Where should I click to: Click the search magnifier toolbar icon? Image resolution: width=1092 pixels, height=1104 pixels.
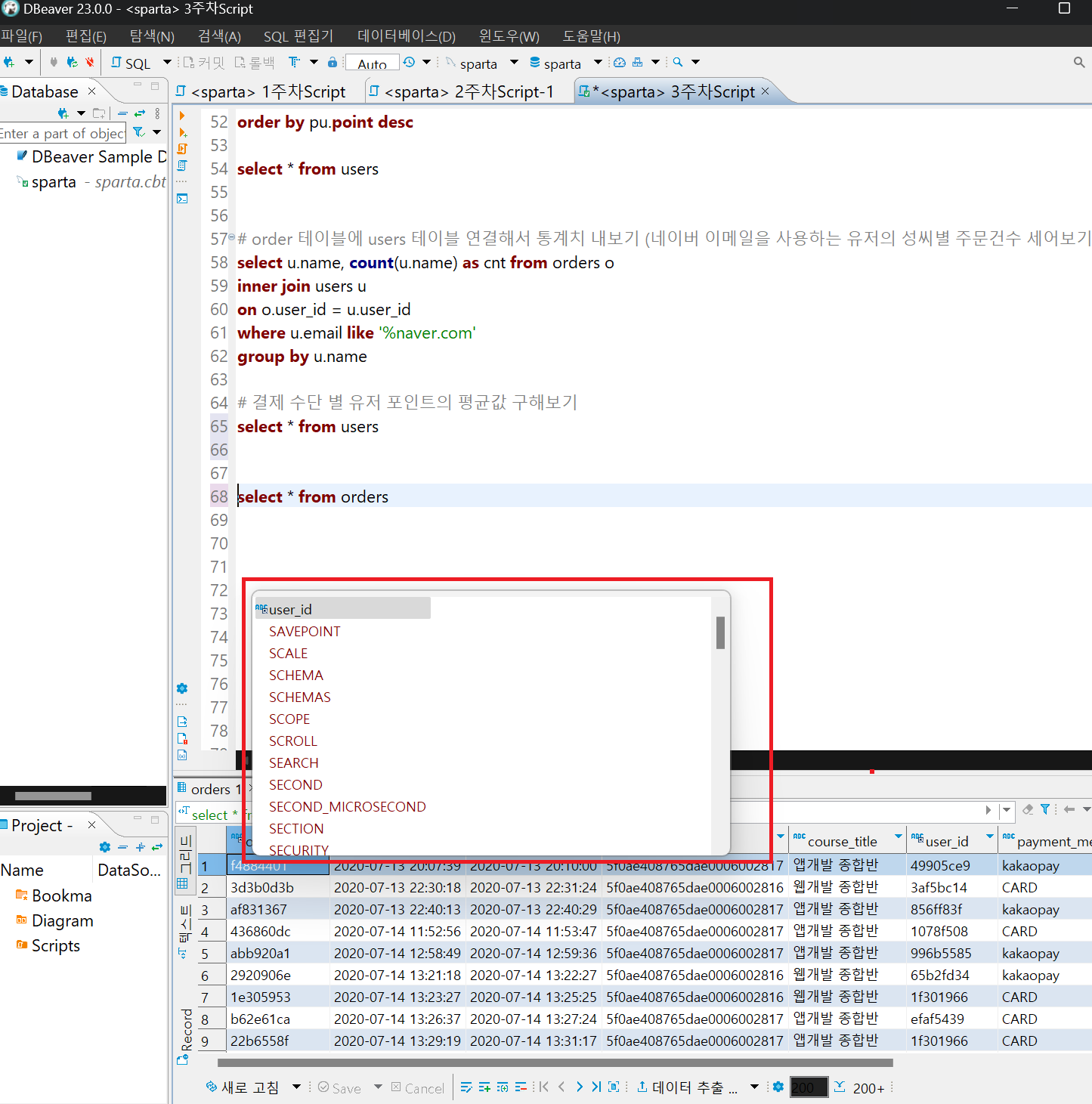pyautogui.click(x=678, y=63)
